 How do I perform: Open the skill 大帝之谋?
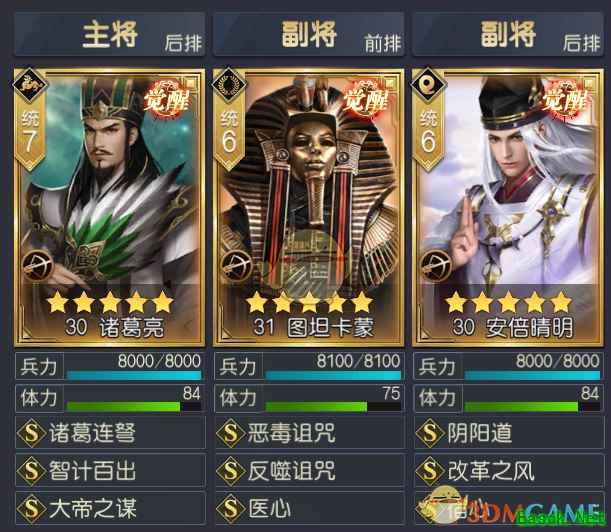point(110,508)
